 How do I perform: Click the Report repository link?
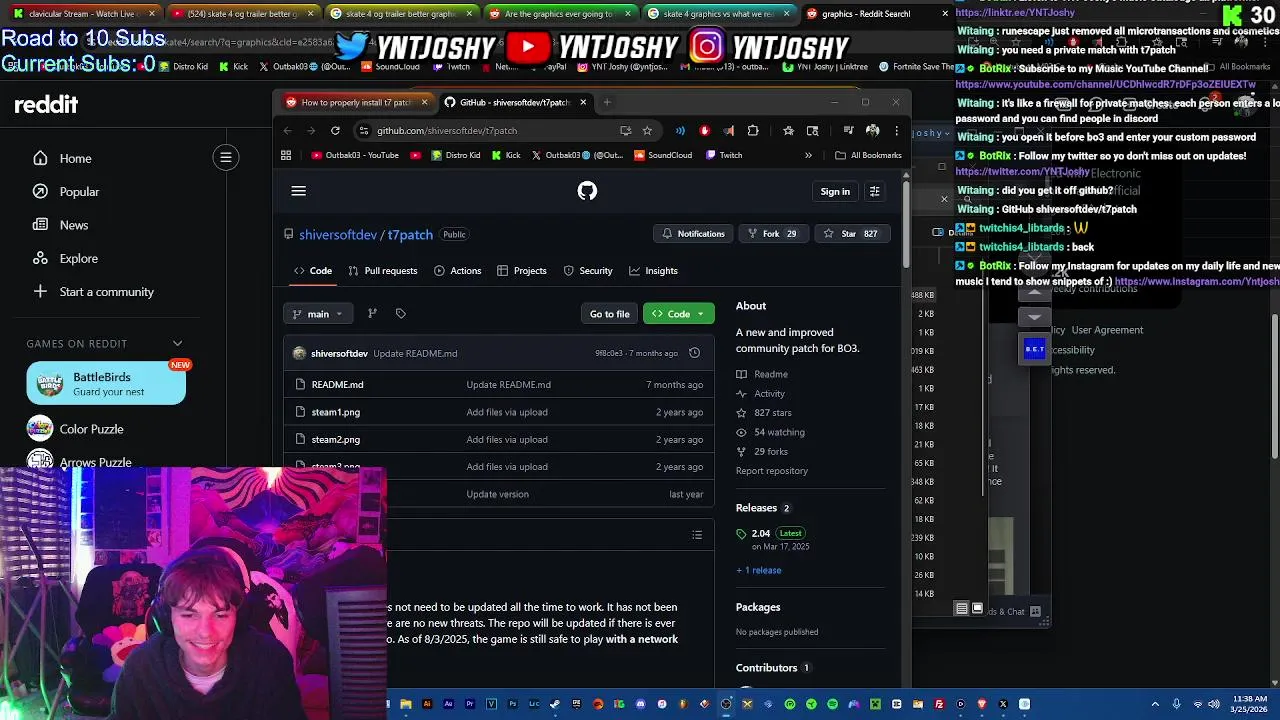click(x=772, y=471)
